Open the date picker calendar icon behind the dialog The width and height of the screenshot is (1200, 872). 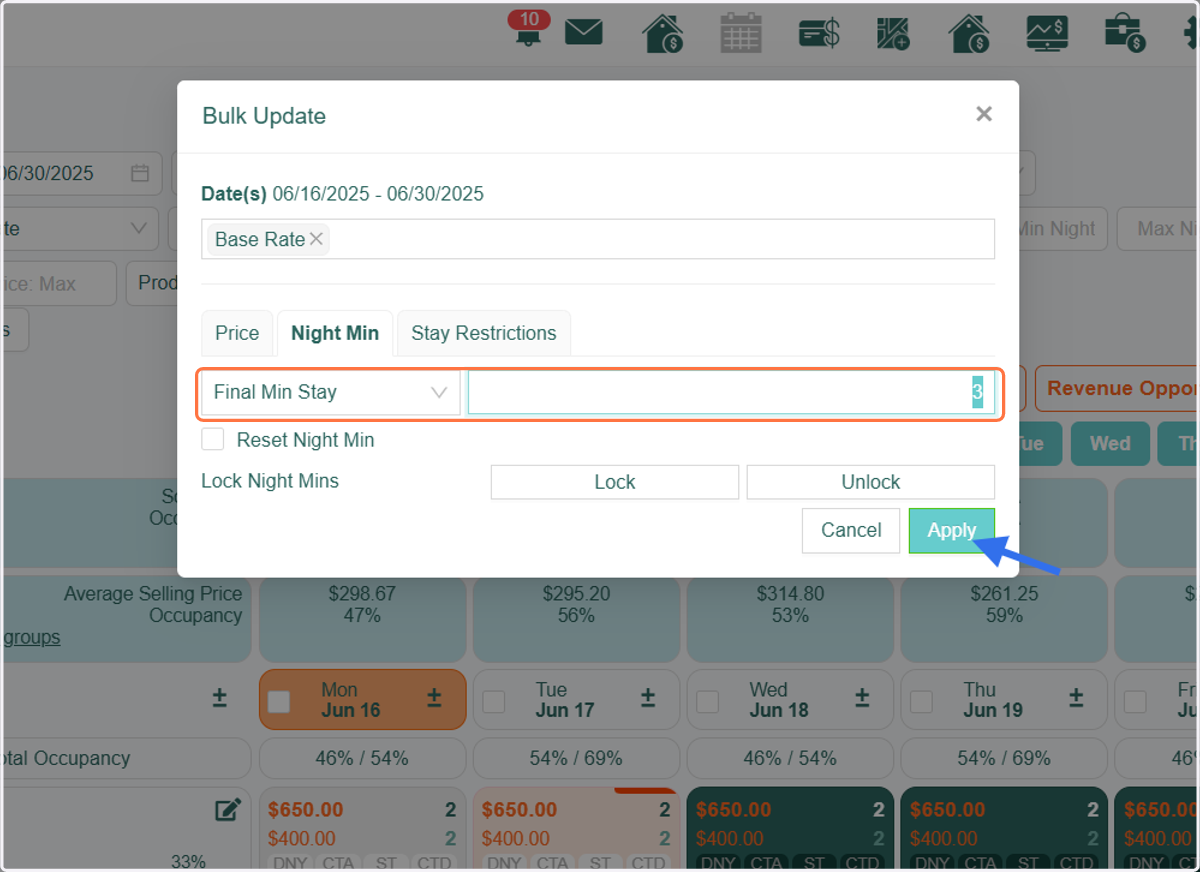tap(140, 173)
